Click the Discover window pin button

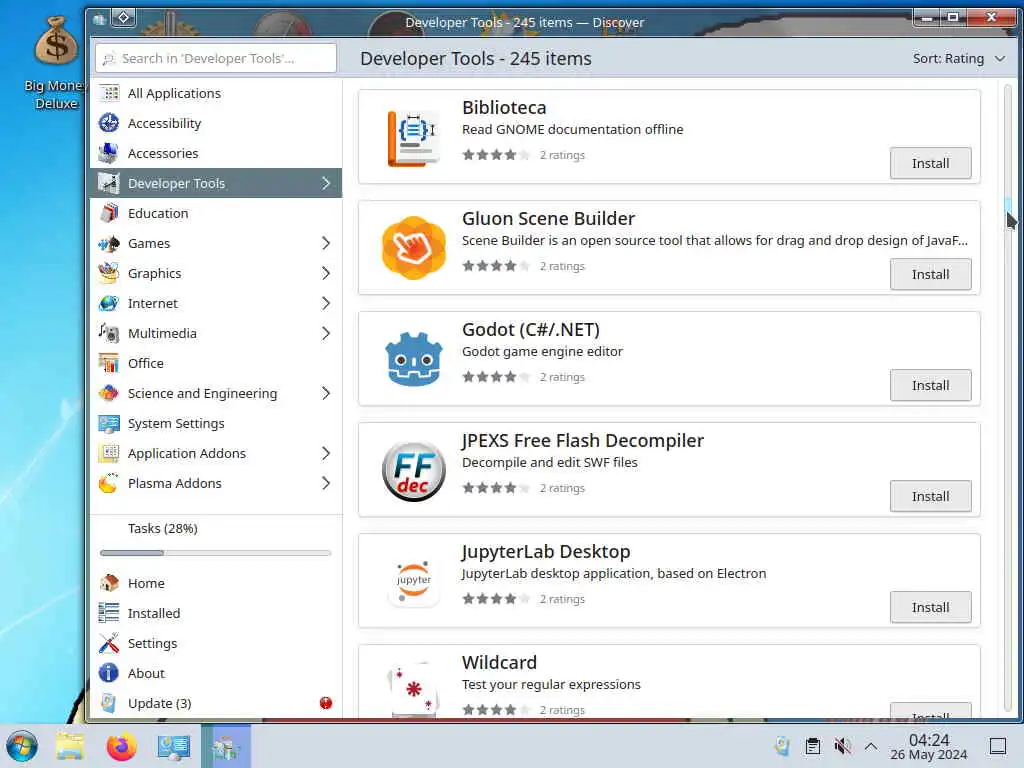coord(123,18)
